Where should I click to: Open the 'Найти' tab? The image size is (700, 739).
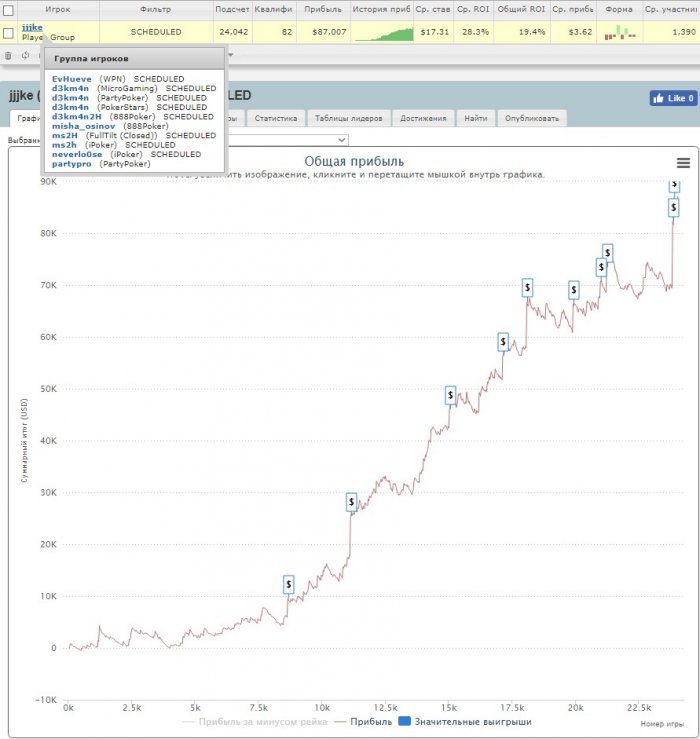pos(475,118)
